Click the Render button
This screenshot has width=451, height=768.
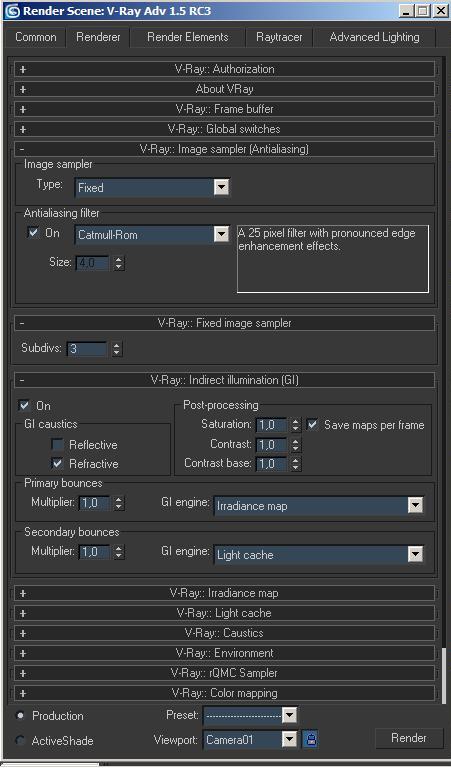[x=409, y=738]
